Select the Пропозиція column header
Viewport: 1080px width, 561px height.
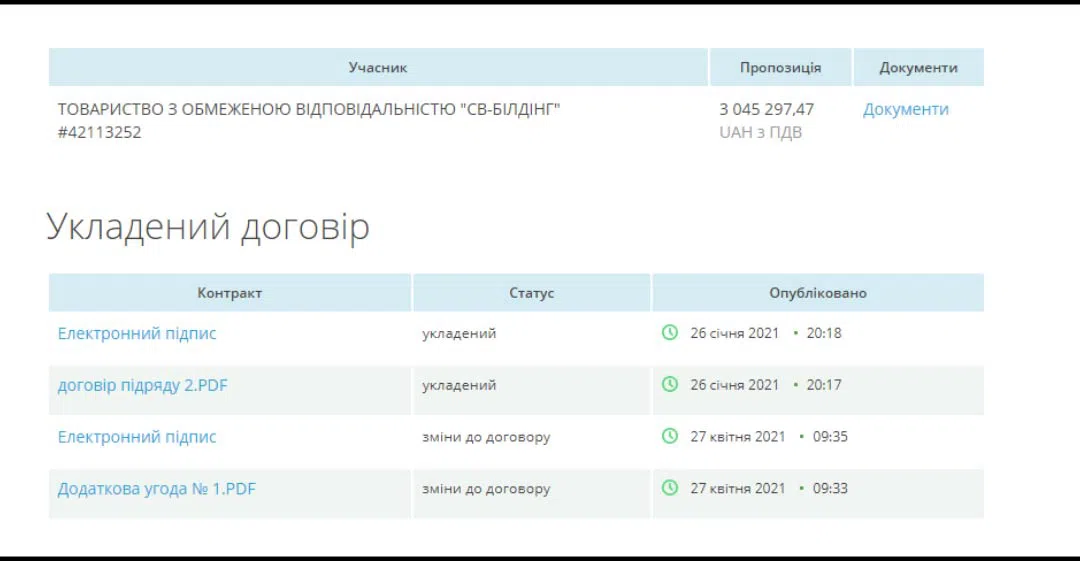[780, 67]
